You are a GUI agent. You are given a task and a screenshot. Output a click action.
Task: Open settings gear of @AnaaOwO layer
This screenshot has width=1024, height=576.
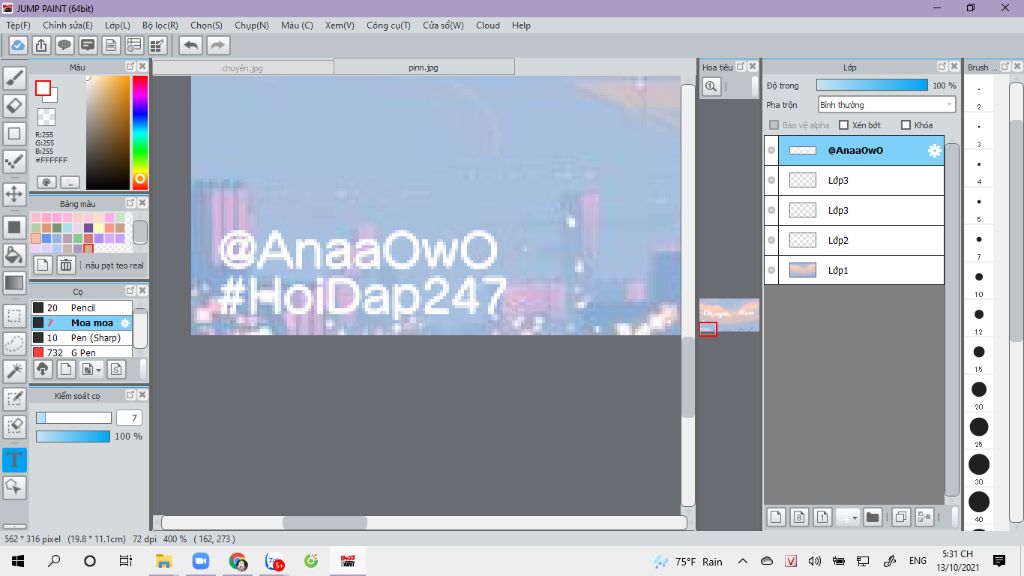point(935,150)
